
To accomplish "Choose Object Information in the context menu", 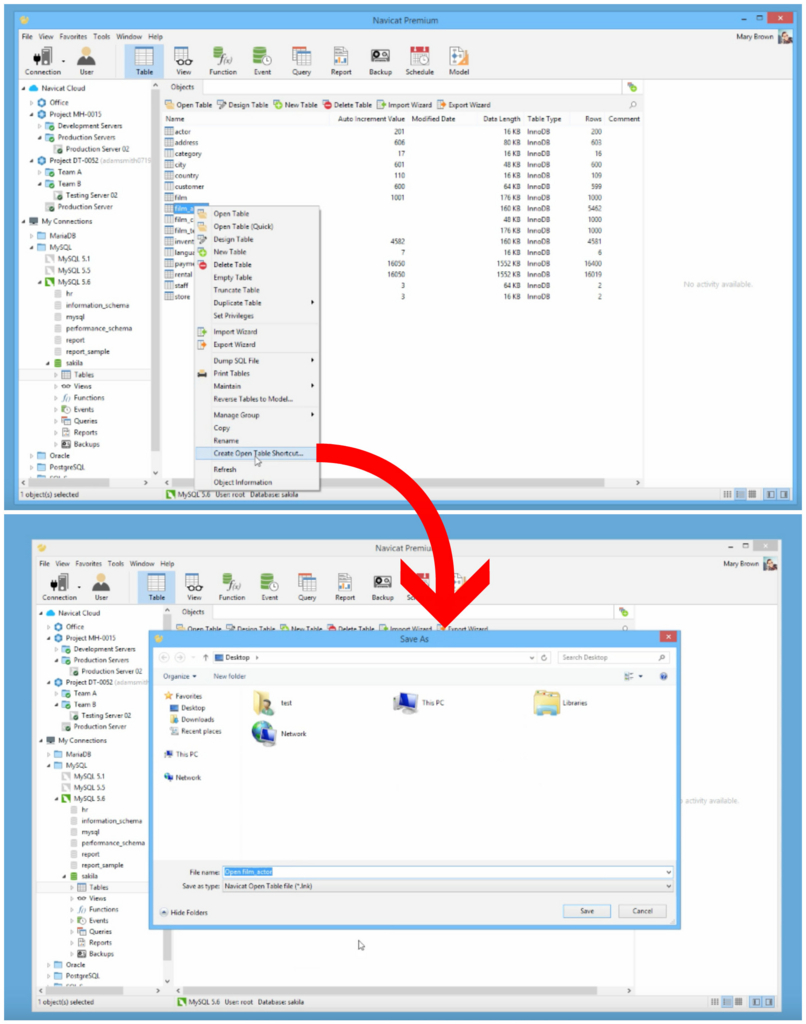I will coord(243,483).
